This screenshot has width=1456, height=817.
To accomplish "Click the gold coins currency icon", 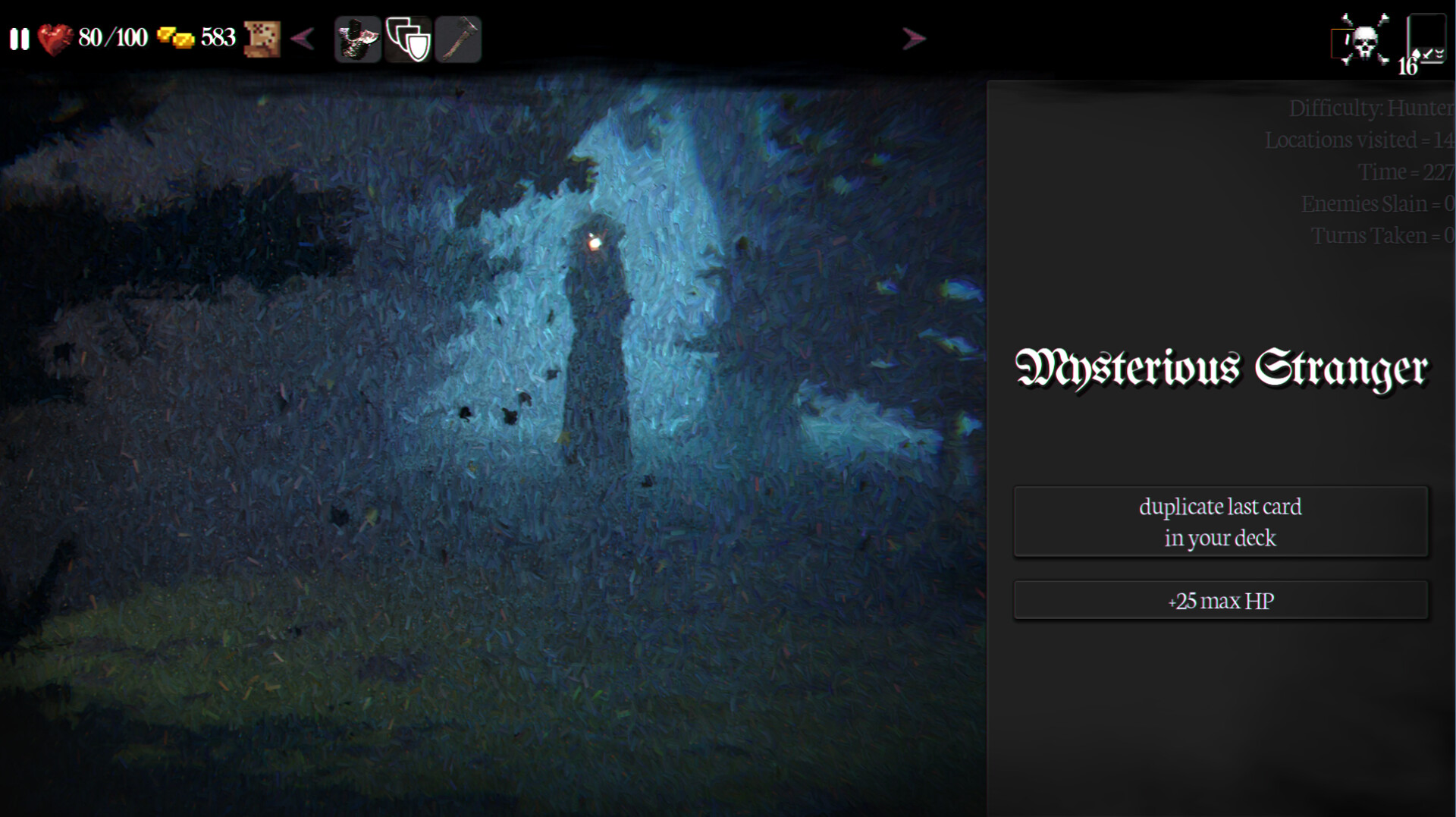I will click(x=177, y=36).
